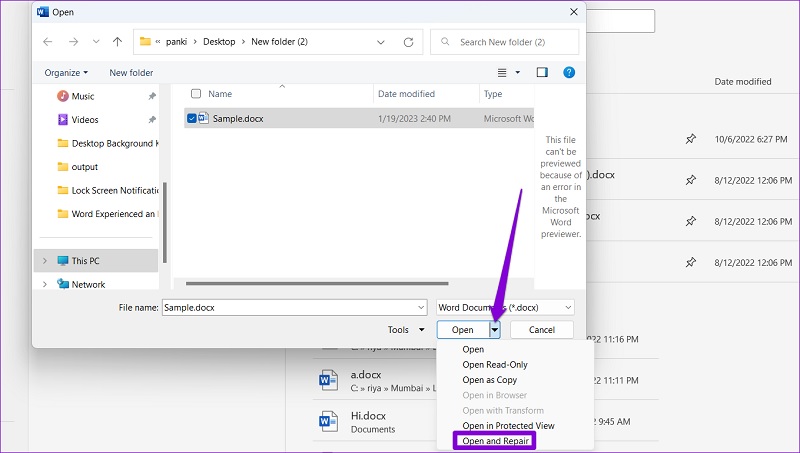Refresh the New folder (2) location
The height and width of the screenshot is (453, 800).
[408, 42]
